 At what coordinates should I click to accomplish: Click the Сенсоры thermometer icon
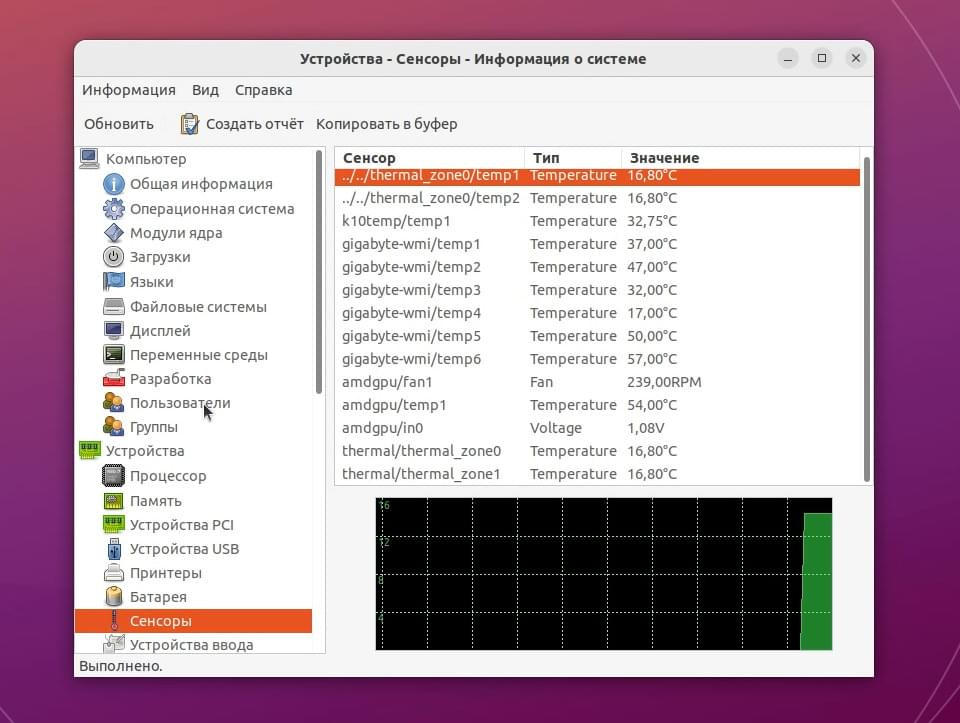click(x=114, y=621)
